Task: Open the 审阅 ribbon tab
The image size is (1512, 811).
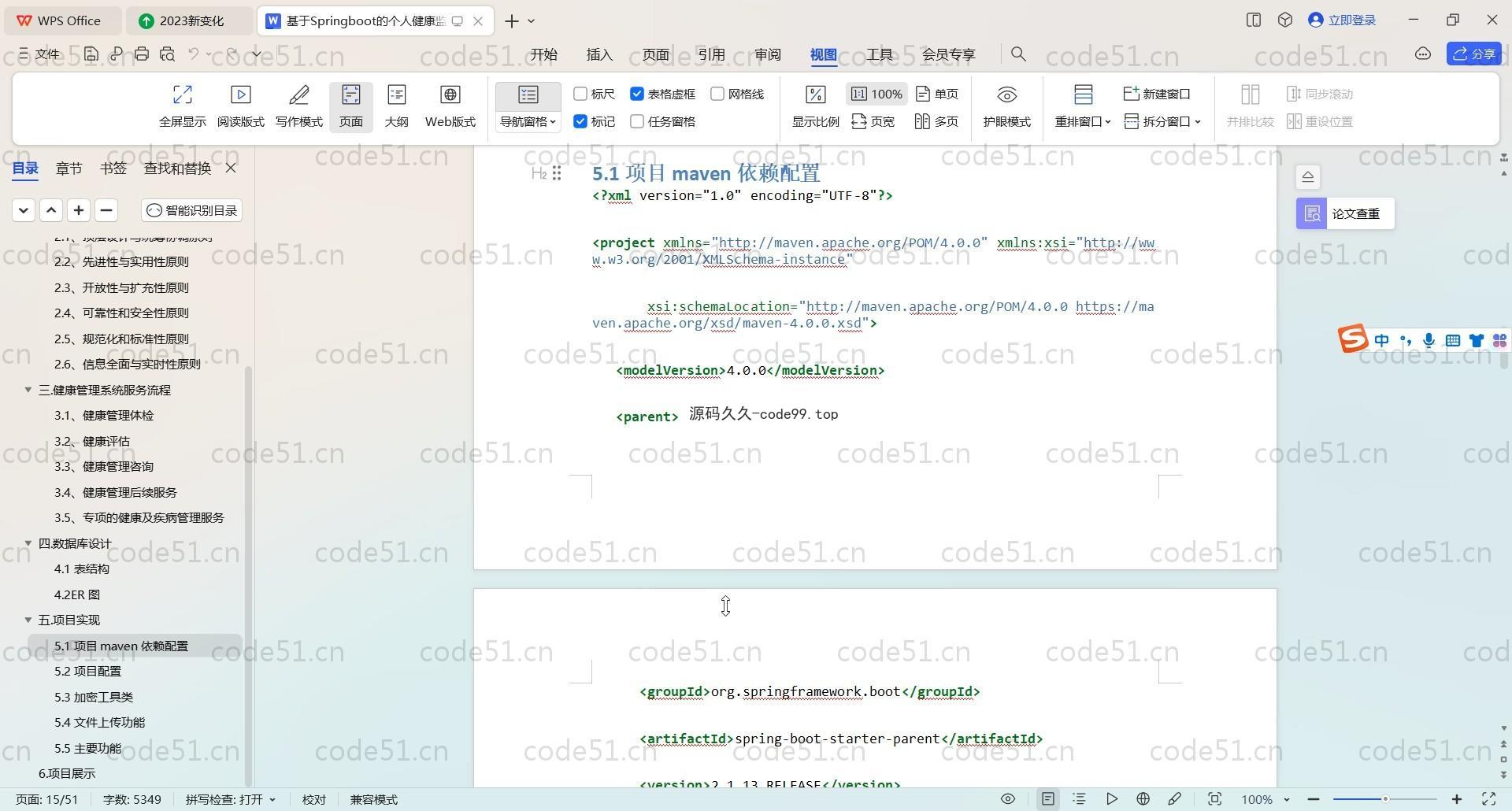Action: click(x=767, y=54)
